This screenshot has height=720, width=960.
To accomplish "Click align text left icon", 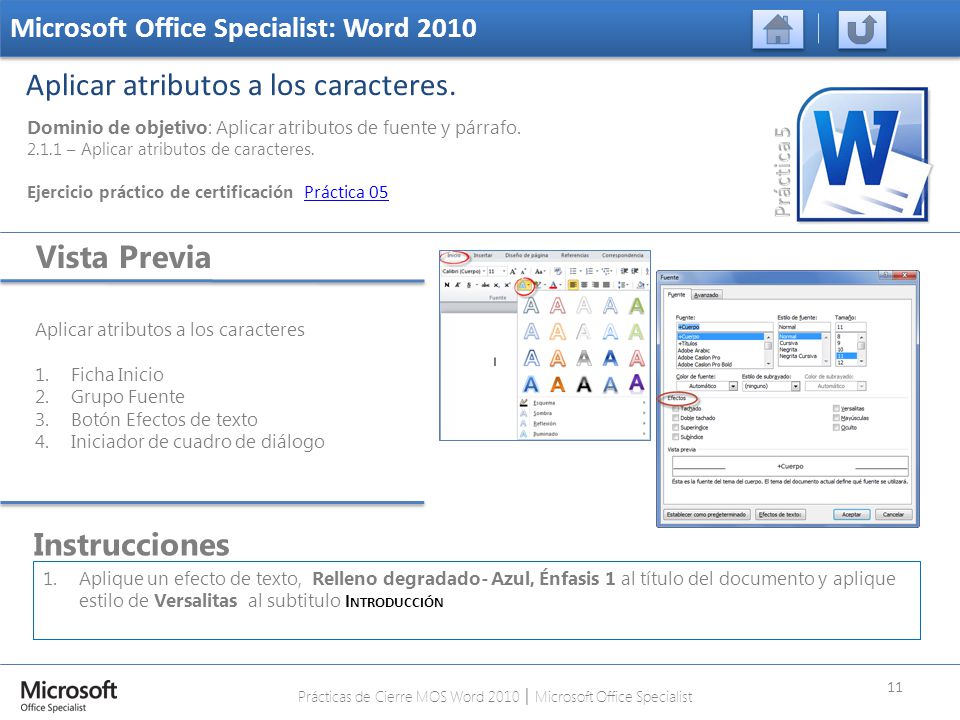I will (573, 285).
